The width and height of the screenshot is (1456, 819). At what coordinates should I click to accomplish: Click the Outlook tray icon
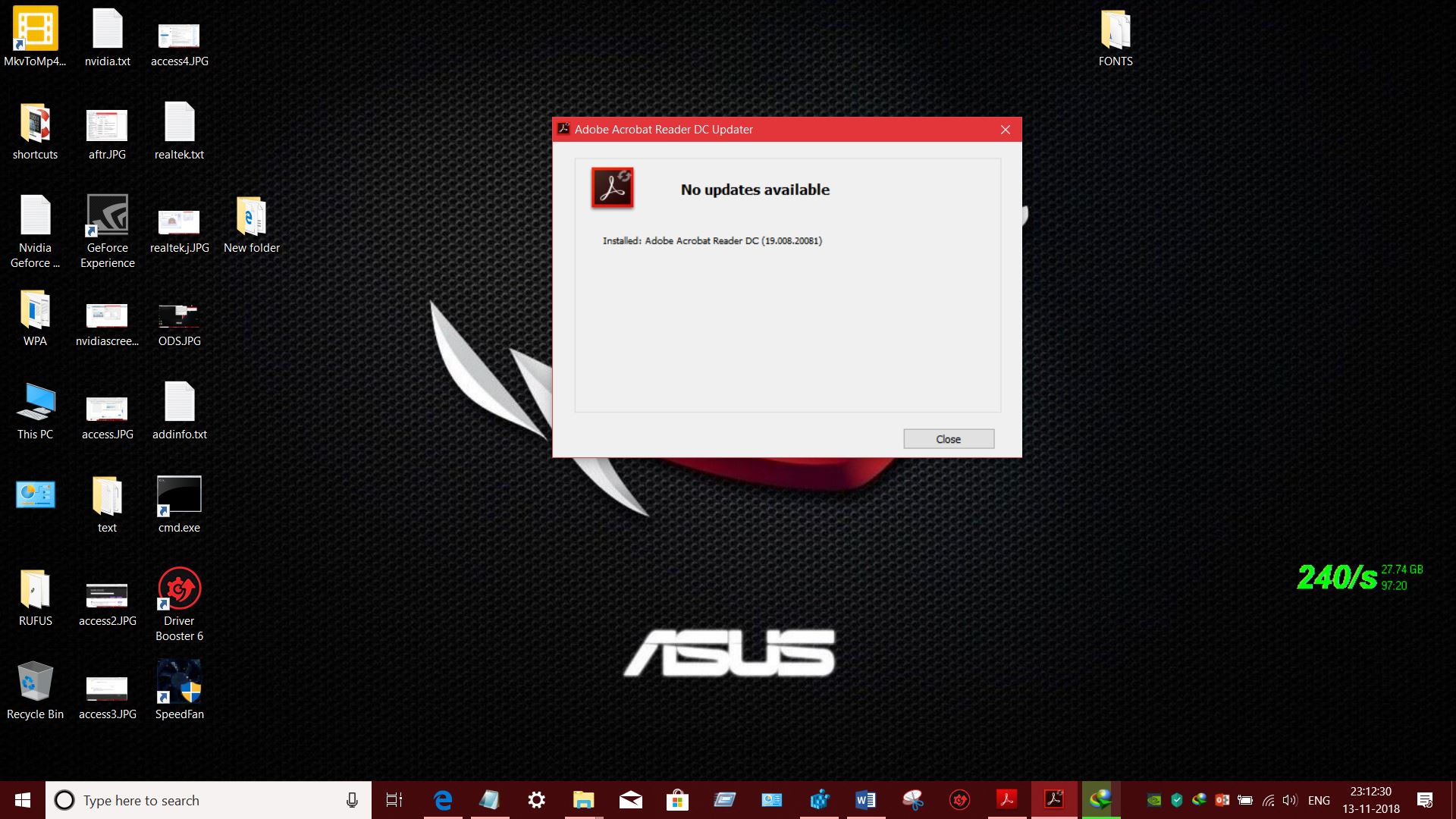(1222, 800)
